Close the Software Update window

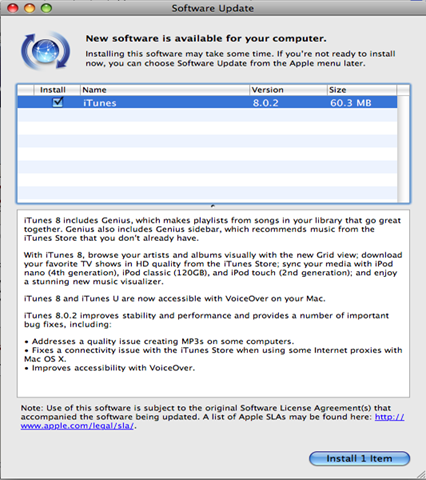coord(13,8)
